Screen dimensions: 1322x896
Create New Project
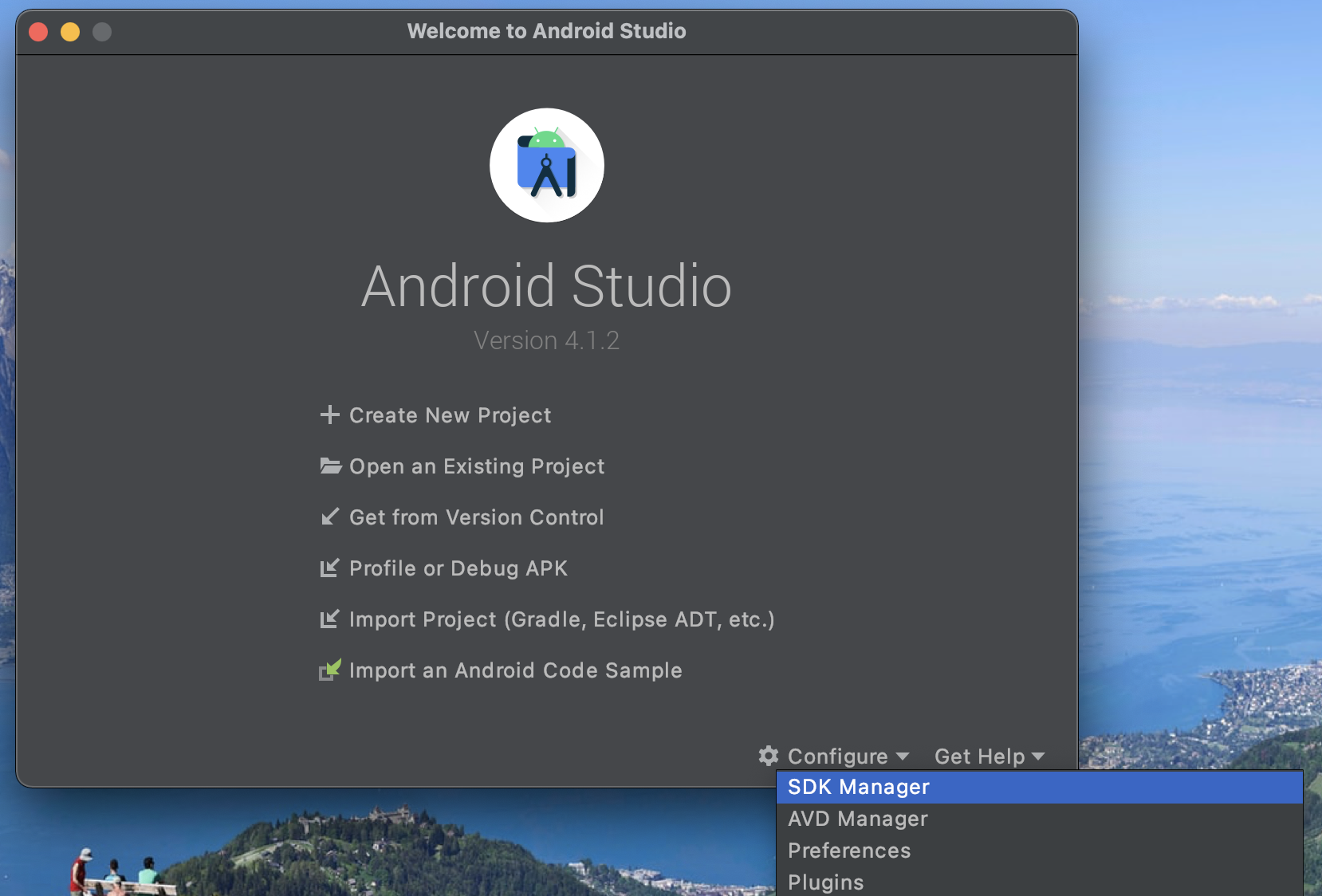click(450, 415)
